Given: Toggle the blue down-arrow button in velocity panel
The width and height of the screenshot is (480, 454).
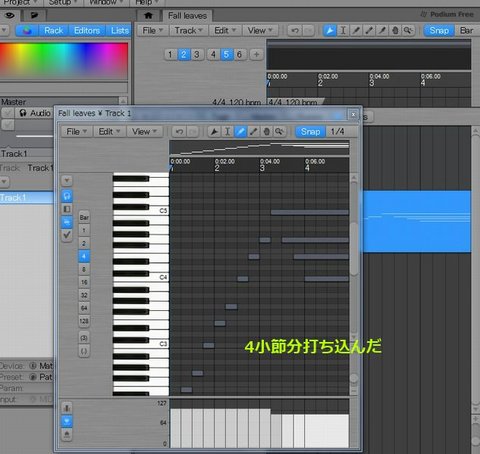Looking at the screenshot, I should (67, 421).
